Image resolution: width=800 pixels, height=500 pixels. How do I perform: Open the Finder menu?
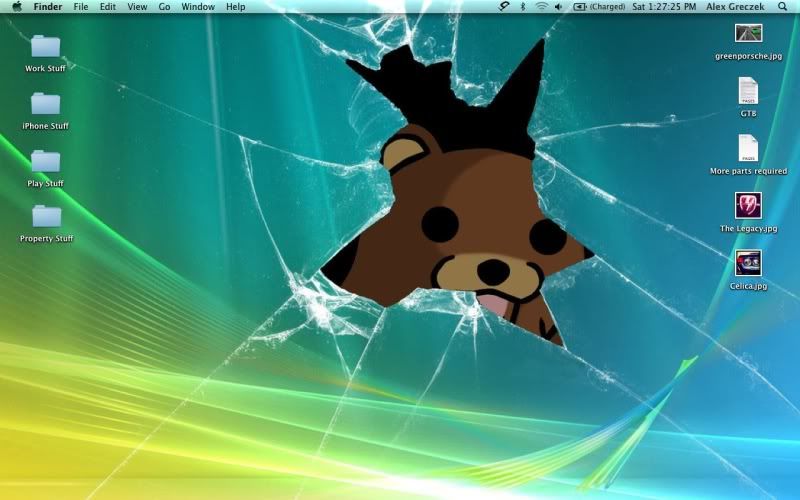(x=47, y=7)
